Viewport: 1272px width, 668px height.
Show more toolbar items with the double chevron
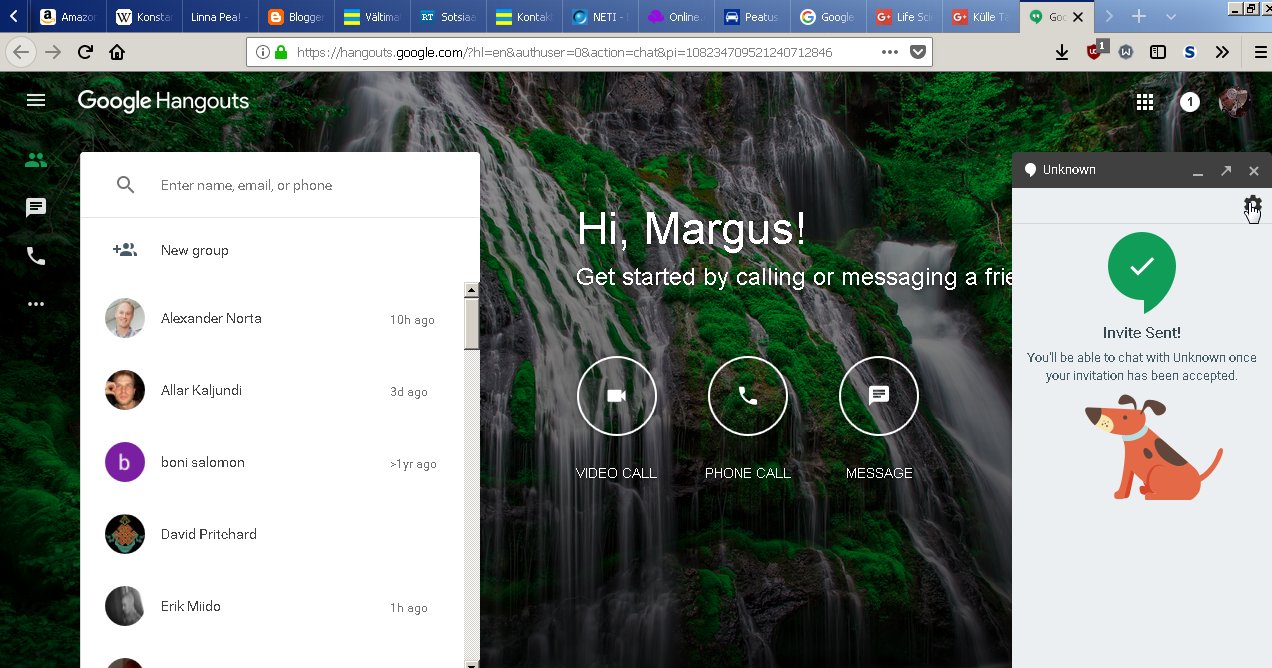tap(1222, 52)
